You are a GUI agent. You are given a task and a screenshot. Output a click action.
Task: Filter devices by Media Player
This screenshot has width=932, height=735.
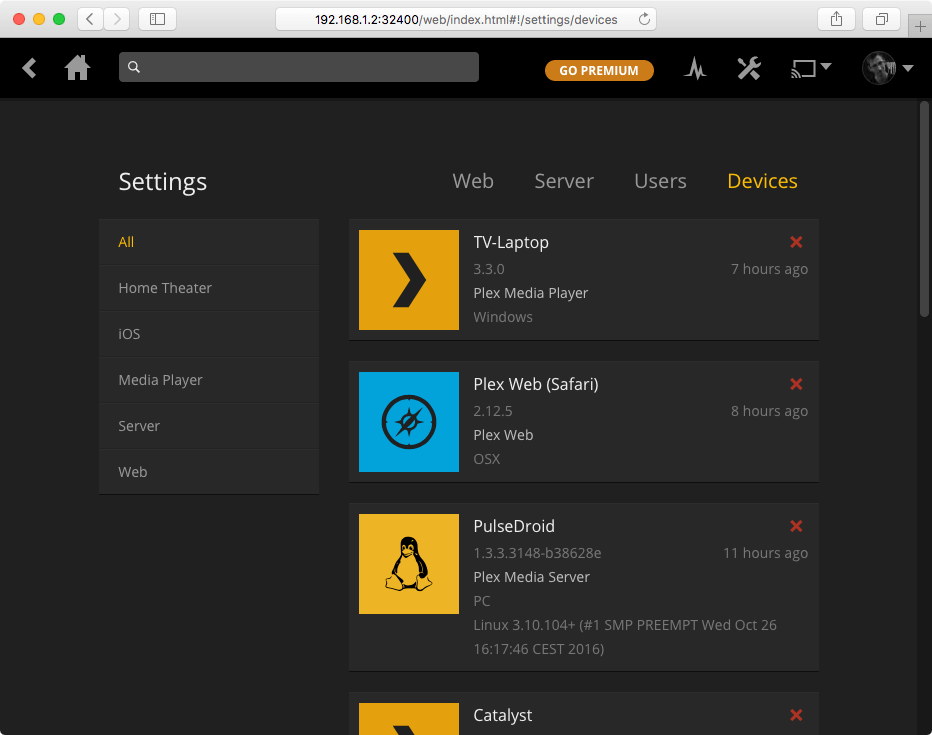pyautogui.click(x=209, y=380)
